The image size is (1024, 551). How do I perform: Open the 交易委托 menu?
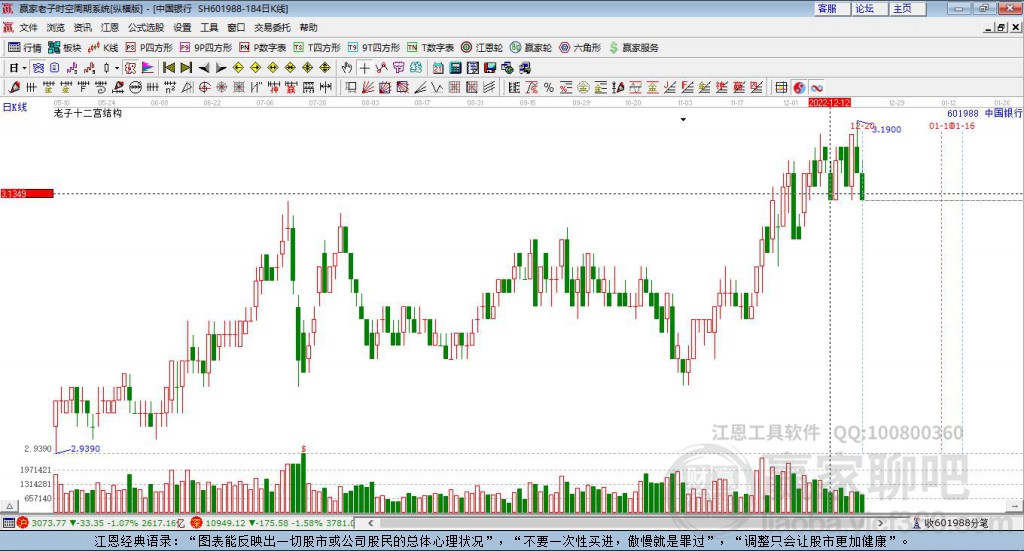(x=272, y=27)
